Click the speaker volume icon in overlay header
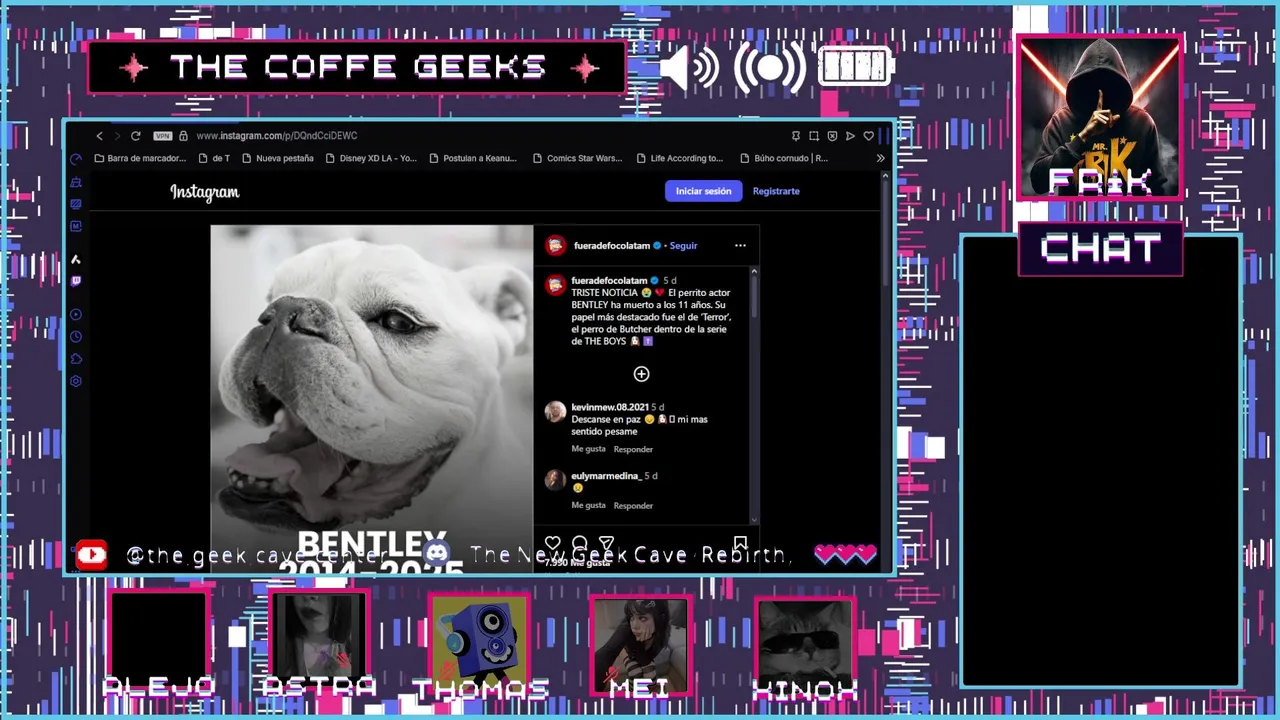The width and height of the screenshot is (1280, 720). click(689, 68)
